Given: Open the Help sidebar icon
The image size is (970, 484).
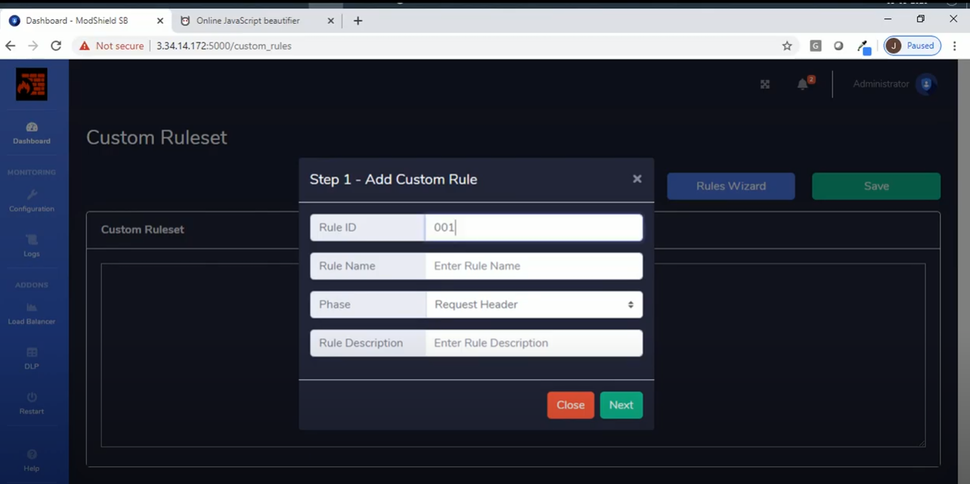Looking at the screenshot, I should tap(32, 455).
